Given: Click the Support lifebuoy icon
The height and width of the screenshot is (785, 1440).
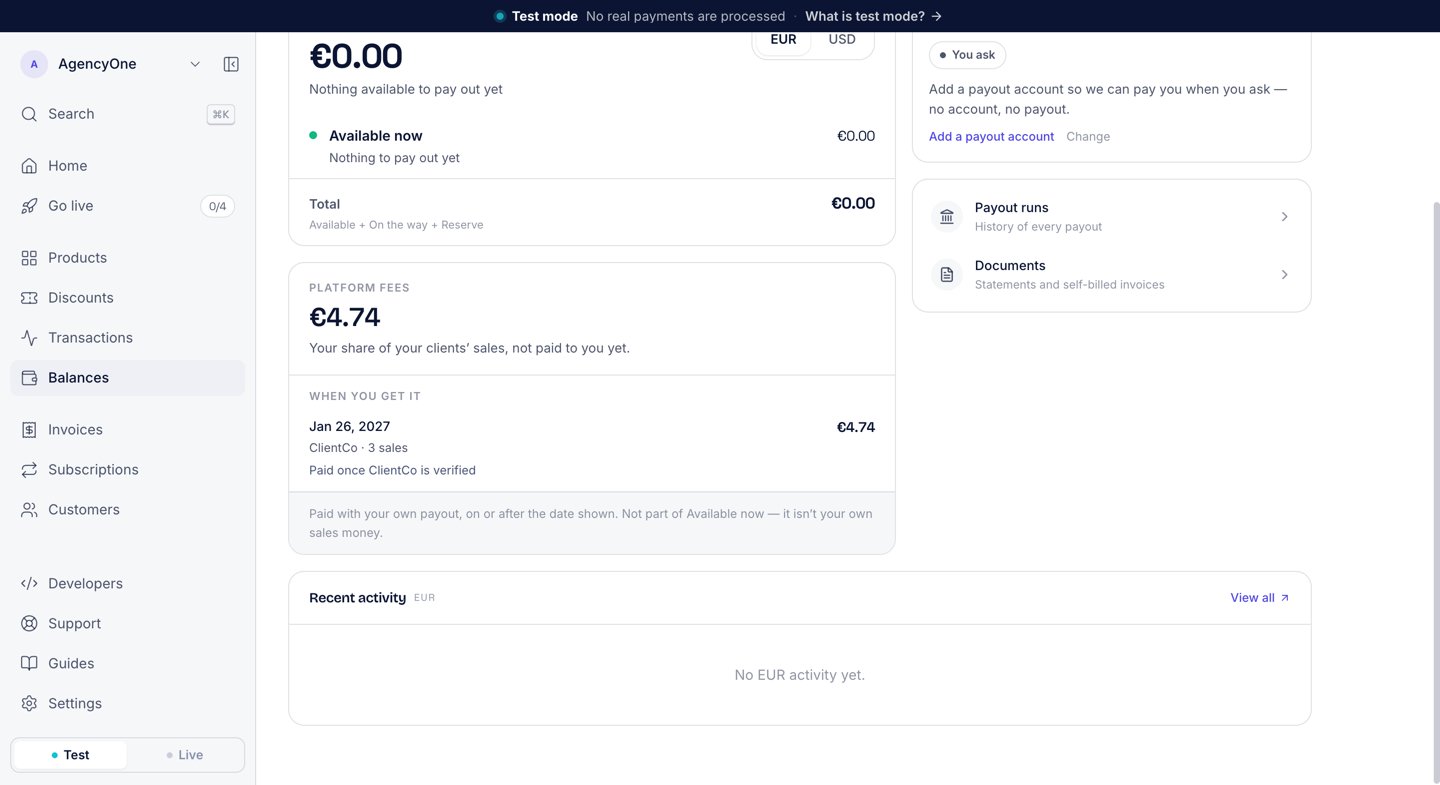Looking at the screenshot, I should tap(29, 624).
